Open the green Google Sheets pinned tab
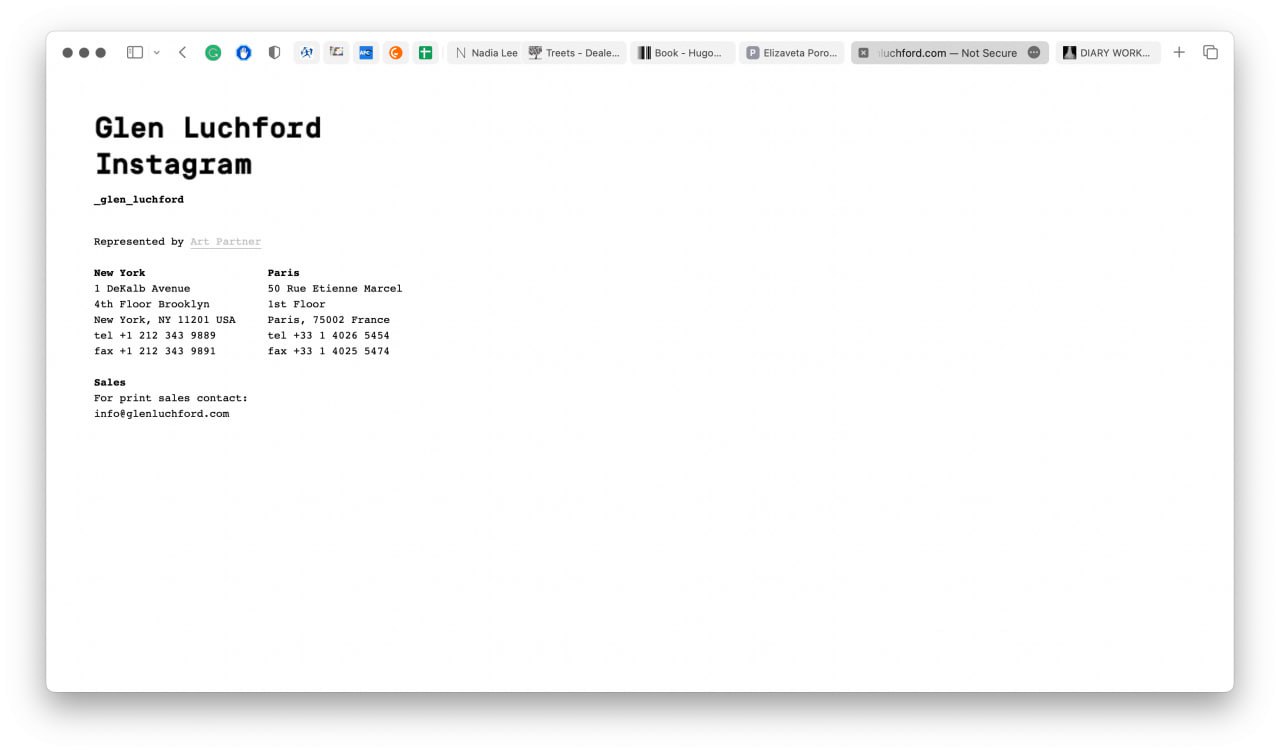 tap(426, 53)
